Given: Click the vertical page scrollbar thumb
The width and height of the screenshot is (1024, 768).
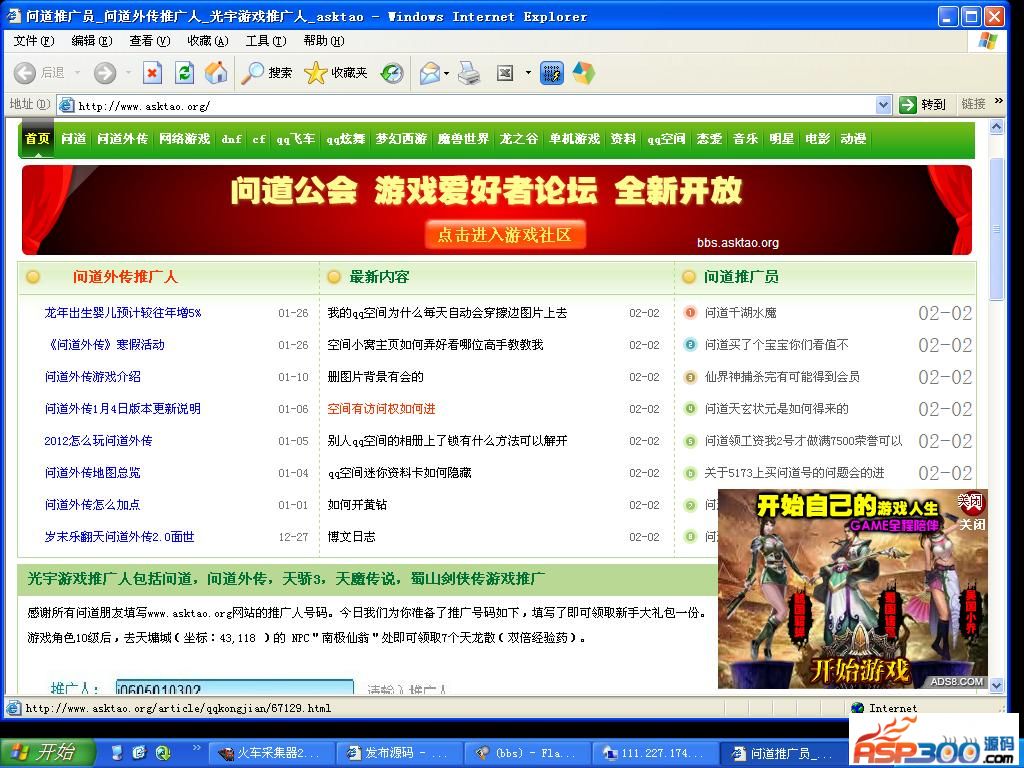Looking at the screenshot, I should click(x=996, y=230).
